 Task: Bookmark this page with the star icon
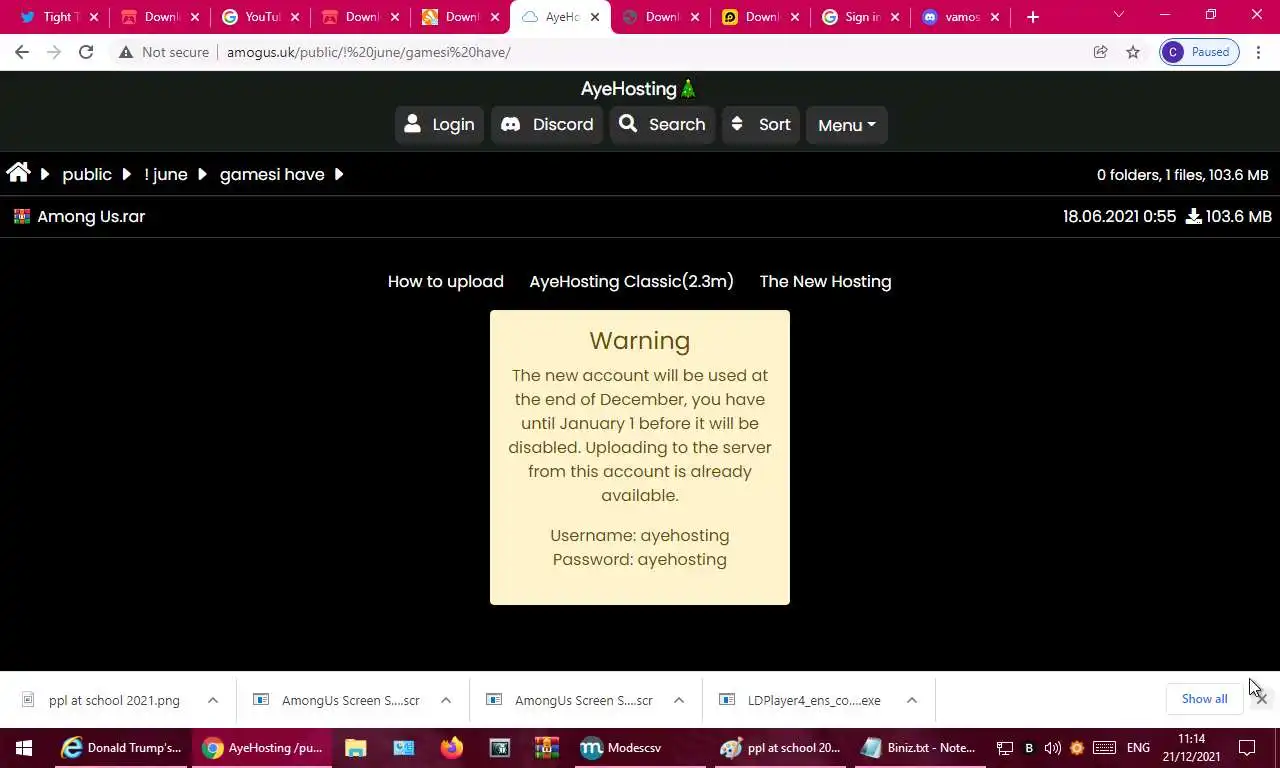point(1133,52)
